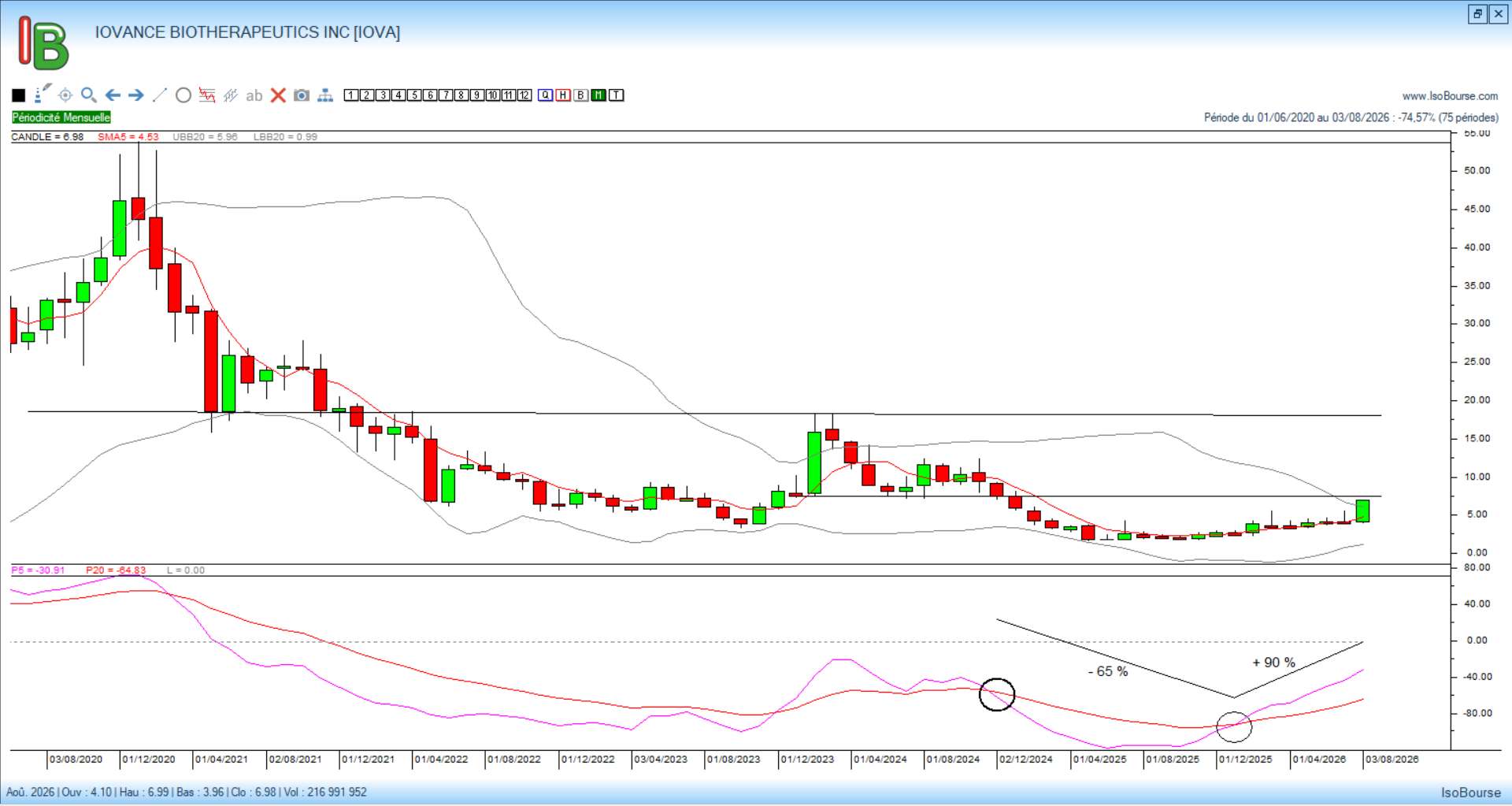Select layout button 5
The image size is (1512, 806).
pyautogui.click(x=414, y=95)
